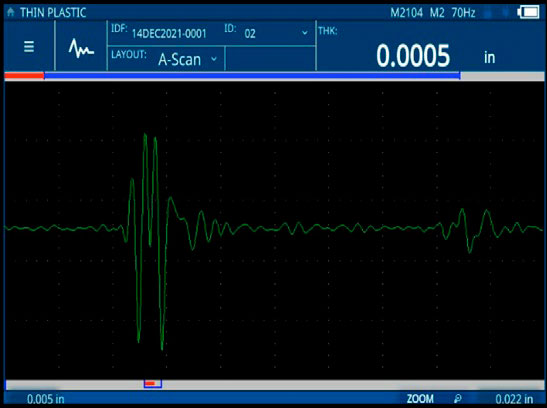The width and height of the screenshot is (547, 408).
Task: Select the 0.0005 thickness reading
Action: click(x=413, y=56)
